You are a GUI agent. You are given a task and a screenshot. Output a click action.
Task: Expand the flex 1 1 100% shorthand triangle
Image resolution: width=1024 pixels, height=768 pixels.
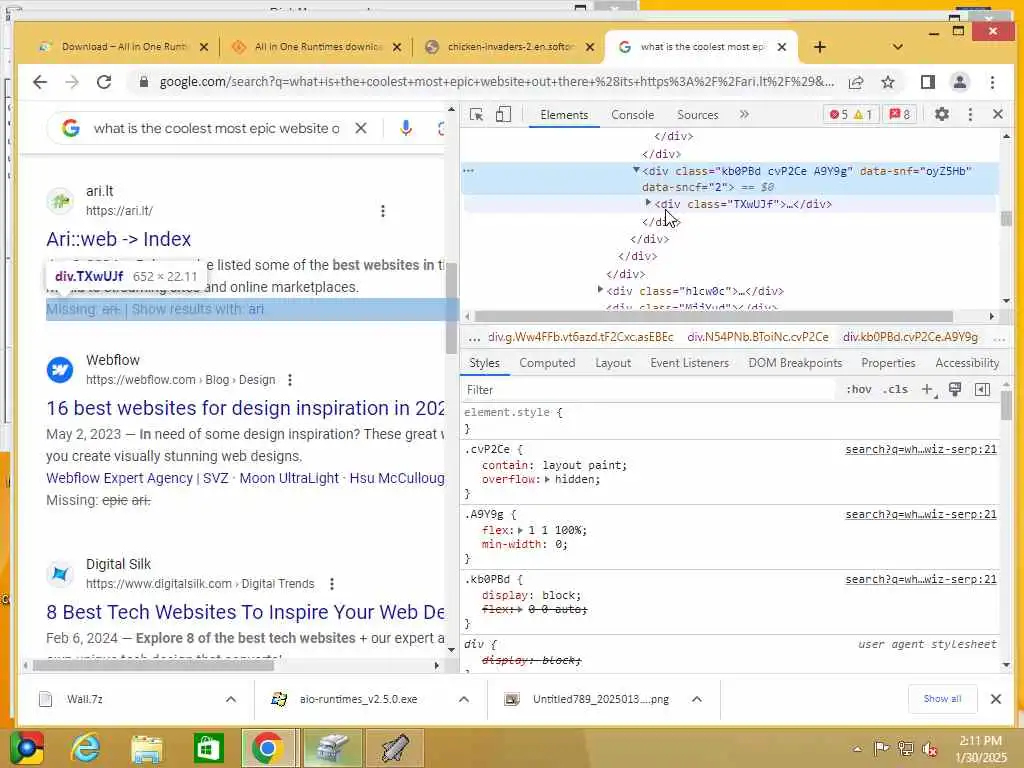(x=520, y=530)
